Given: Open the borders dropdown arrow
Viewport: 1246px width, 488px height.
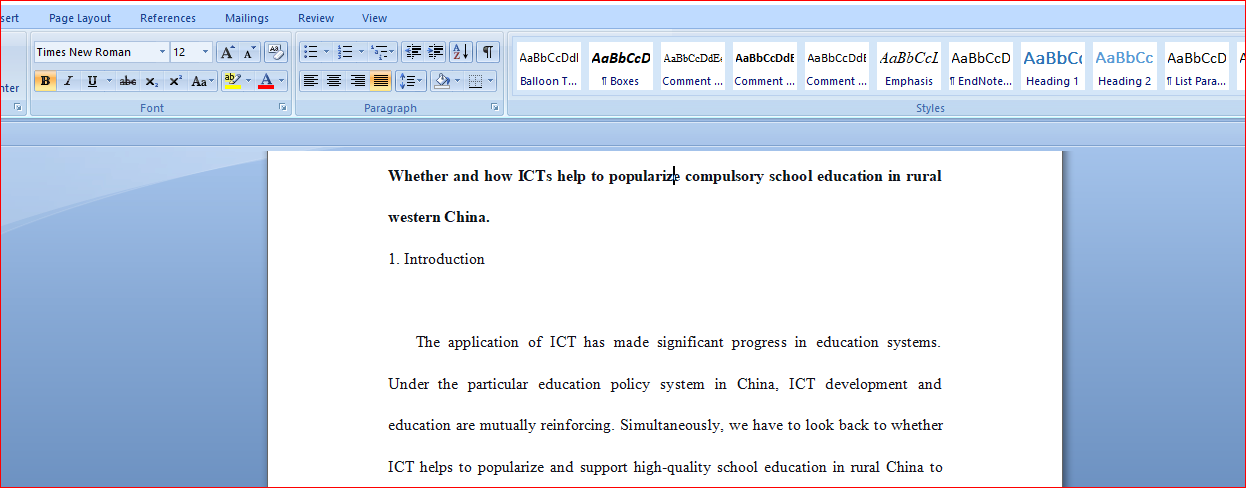Looking at the screenshot, I should click(492, 81).
